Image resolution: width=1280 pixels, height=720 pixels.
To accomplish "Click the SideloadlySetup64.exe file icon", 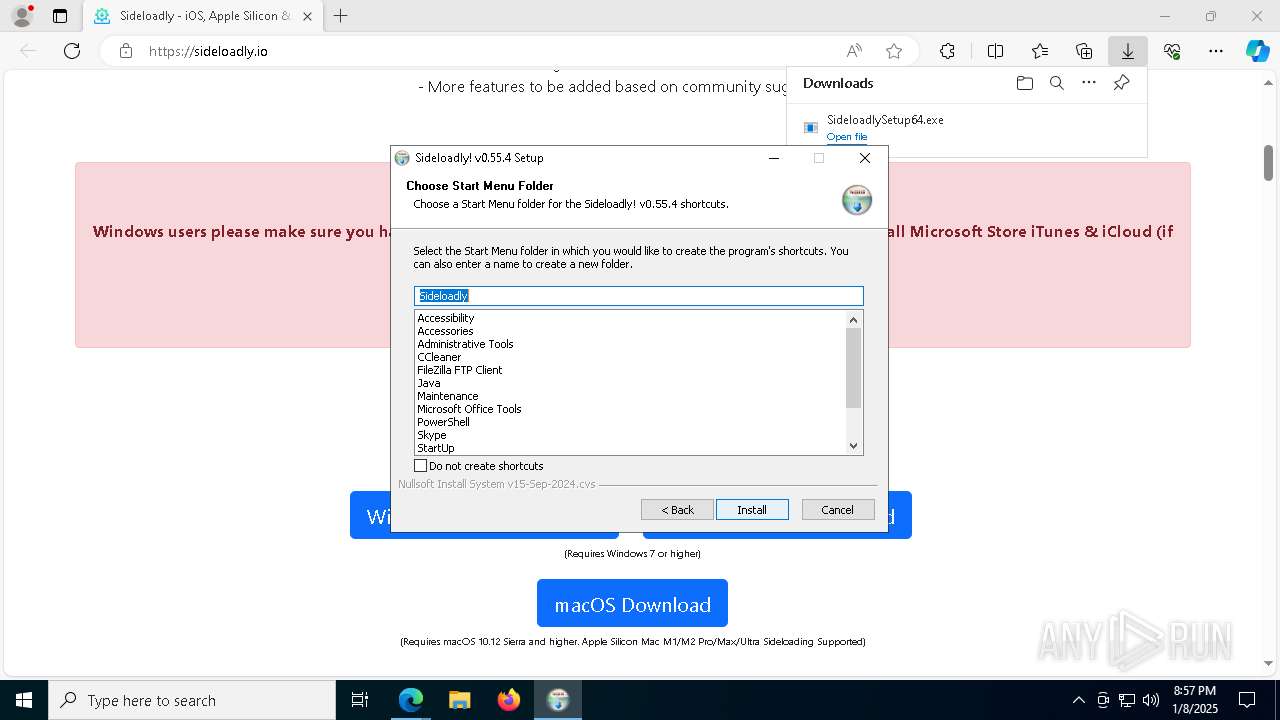I will 811,128.
